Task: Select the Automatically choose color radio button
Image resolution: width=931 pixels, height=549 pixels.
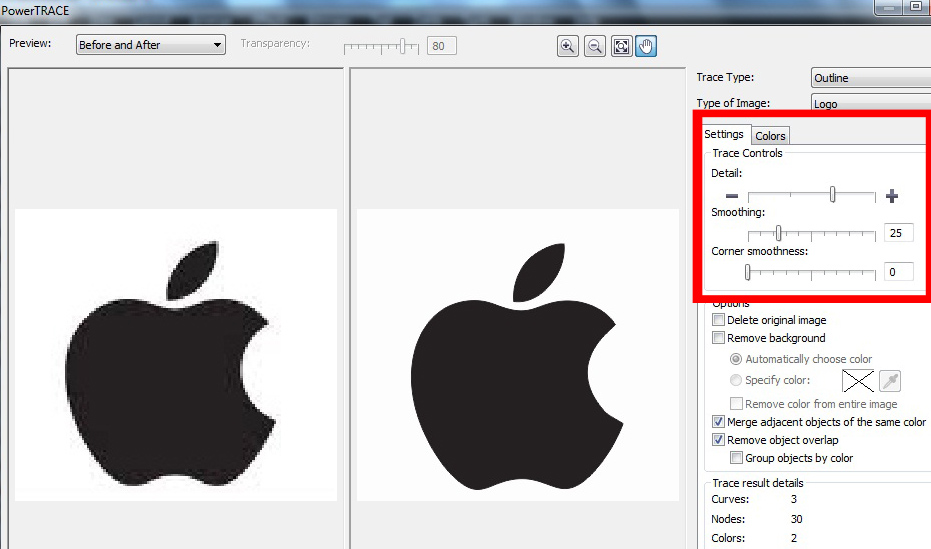Action: (x=736, y=359)
